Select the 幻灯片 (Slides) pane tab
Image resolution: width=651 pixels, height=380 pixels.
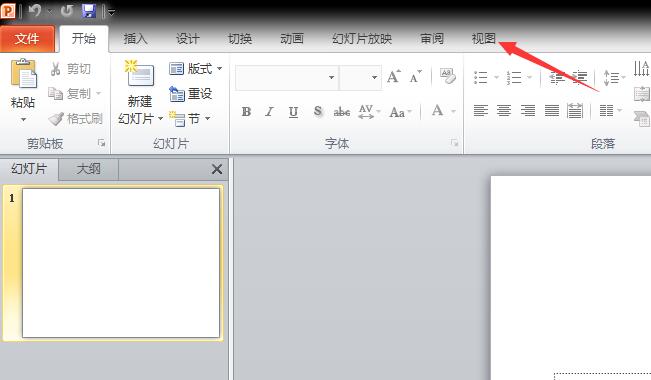tap(29, 169)
